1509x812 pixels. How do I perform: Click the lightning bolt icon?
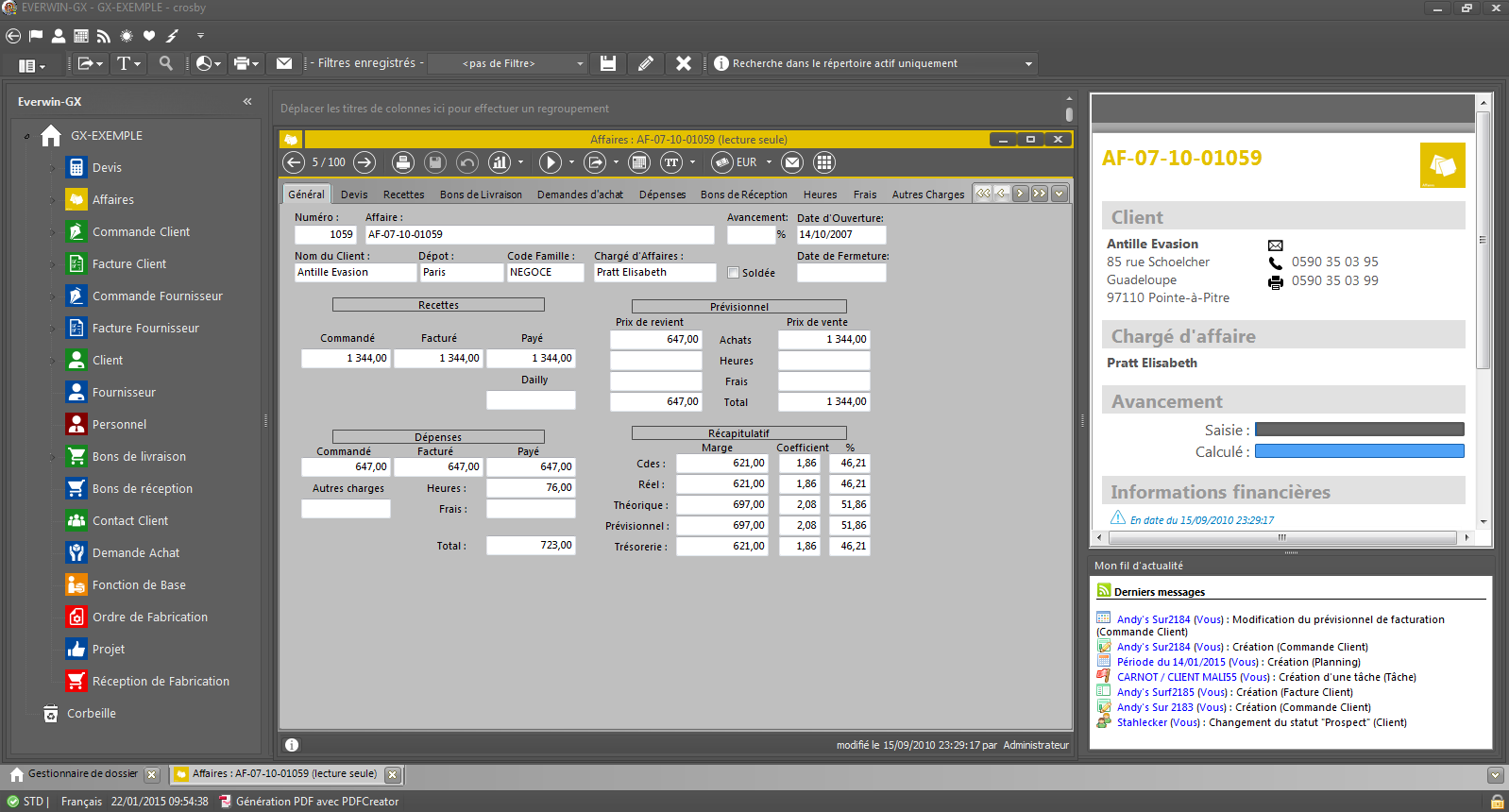tap(172, 36)
